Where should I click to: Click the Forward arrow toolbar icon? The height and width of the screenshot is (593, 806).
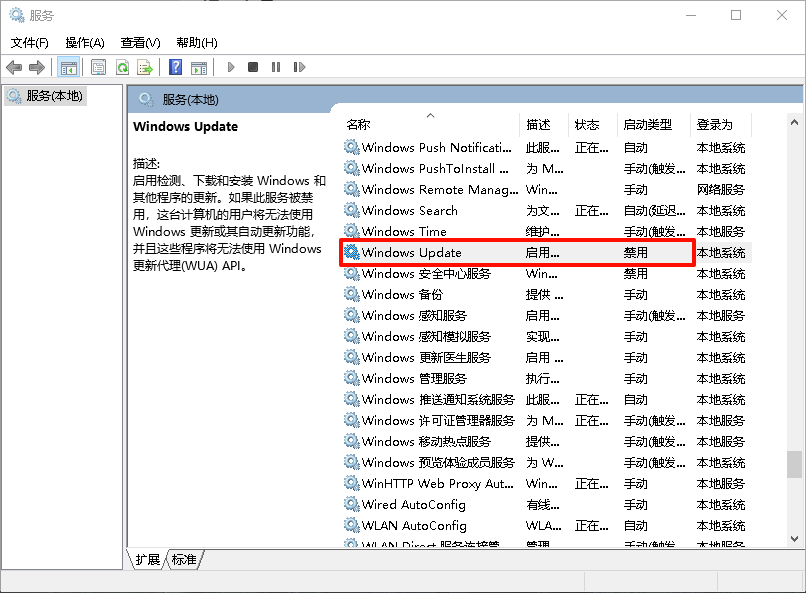37,67
